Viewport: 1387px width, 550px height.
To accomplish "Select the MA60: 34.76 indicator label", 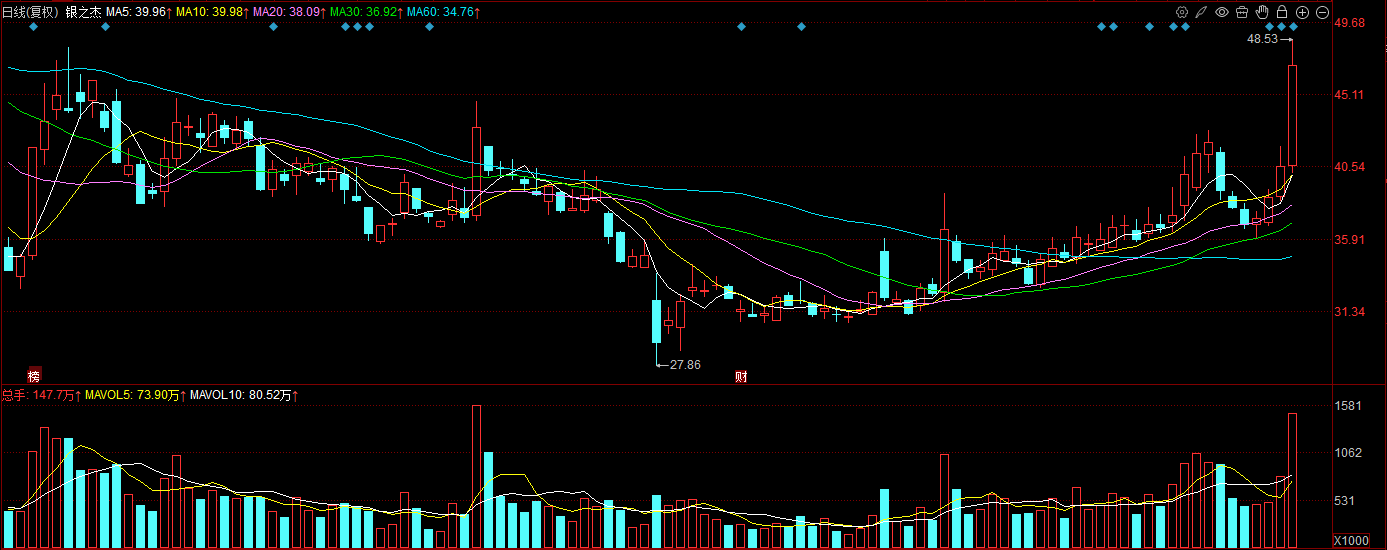I will pyautogui.click(x=442, y=12).
